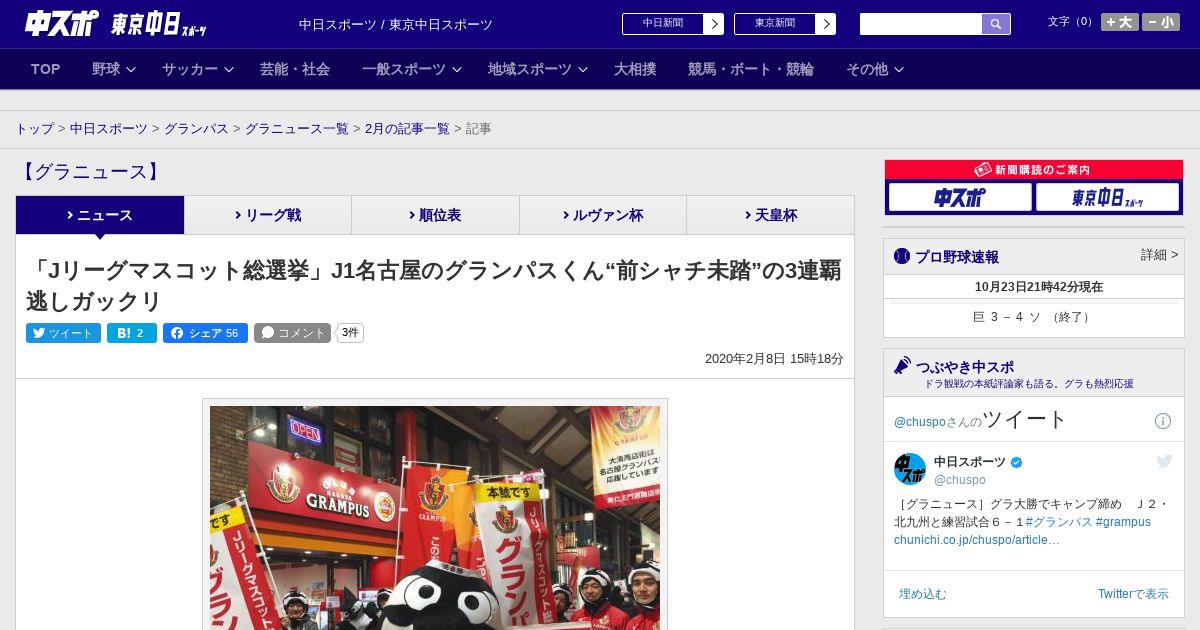Click 中スポ subscription banner button
The image size is (1200, 630).
(x=960, y=198)
